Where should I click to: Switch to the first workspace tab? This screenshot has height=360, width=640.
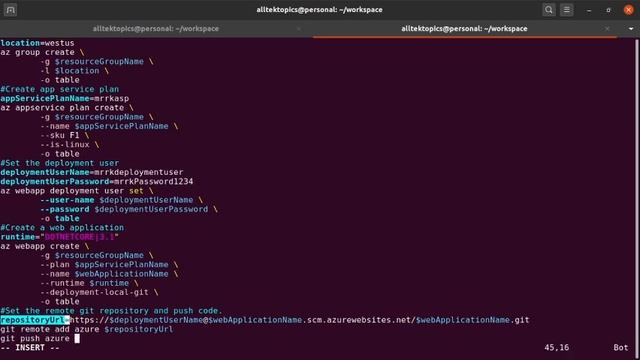coord(156,29)
